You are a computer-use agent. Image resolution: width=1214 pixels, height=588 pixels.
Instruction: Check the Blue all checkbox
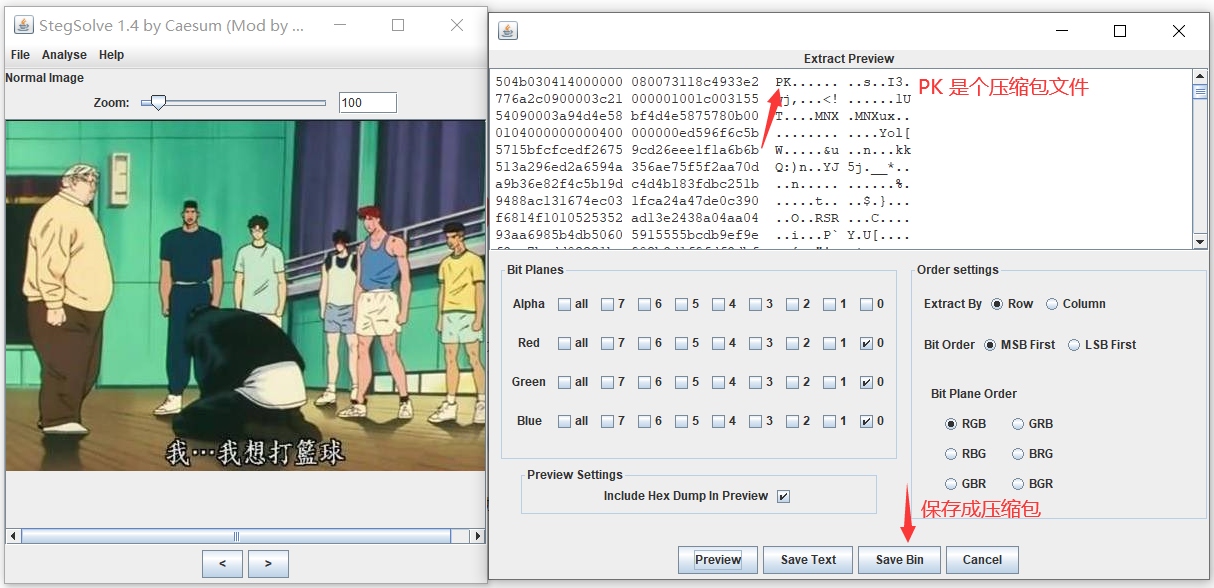pyautogui.click(x=565, y=421)
